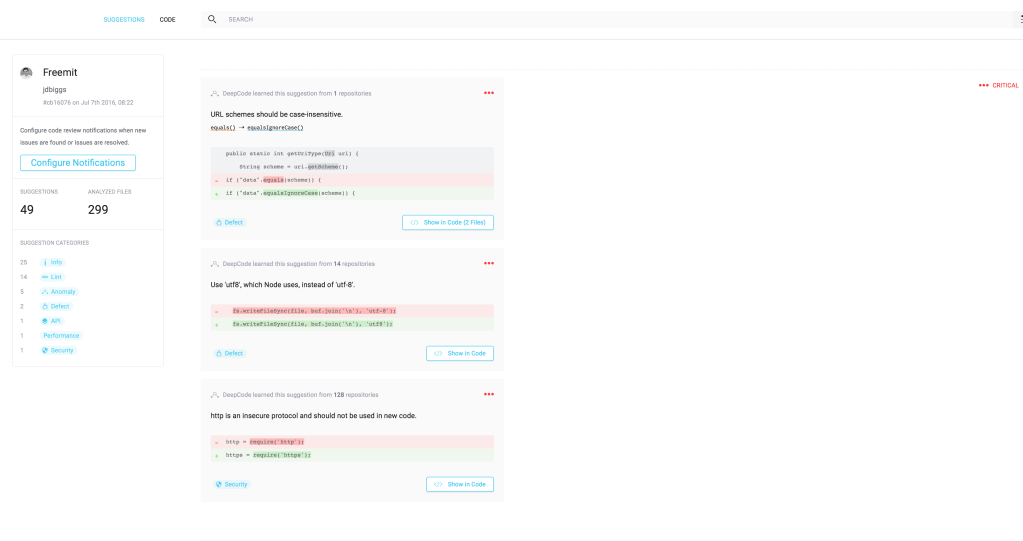This screenshot has height=541, width=1023.
Task: Filter by Anomaly category
Action: coord(59,292)
